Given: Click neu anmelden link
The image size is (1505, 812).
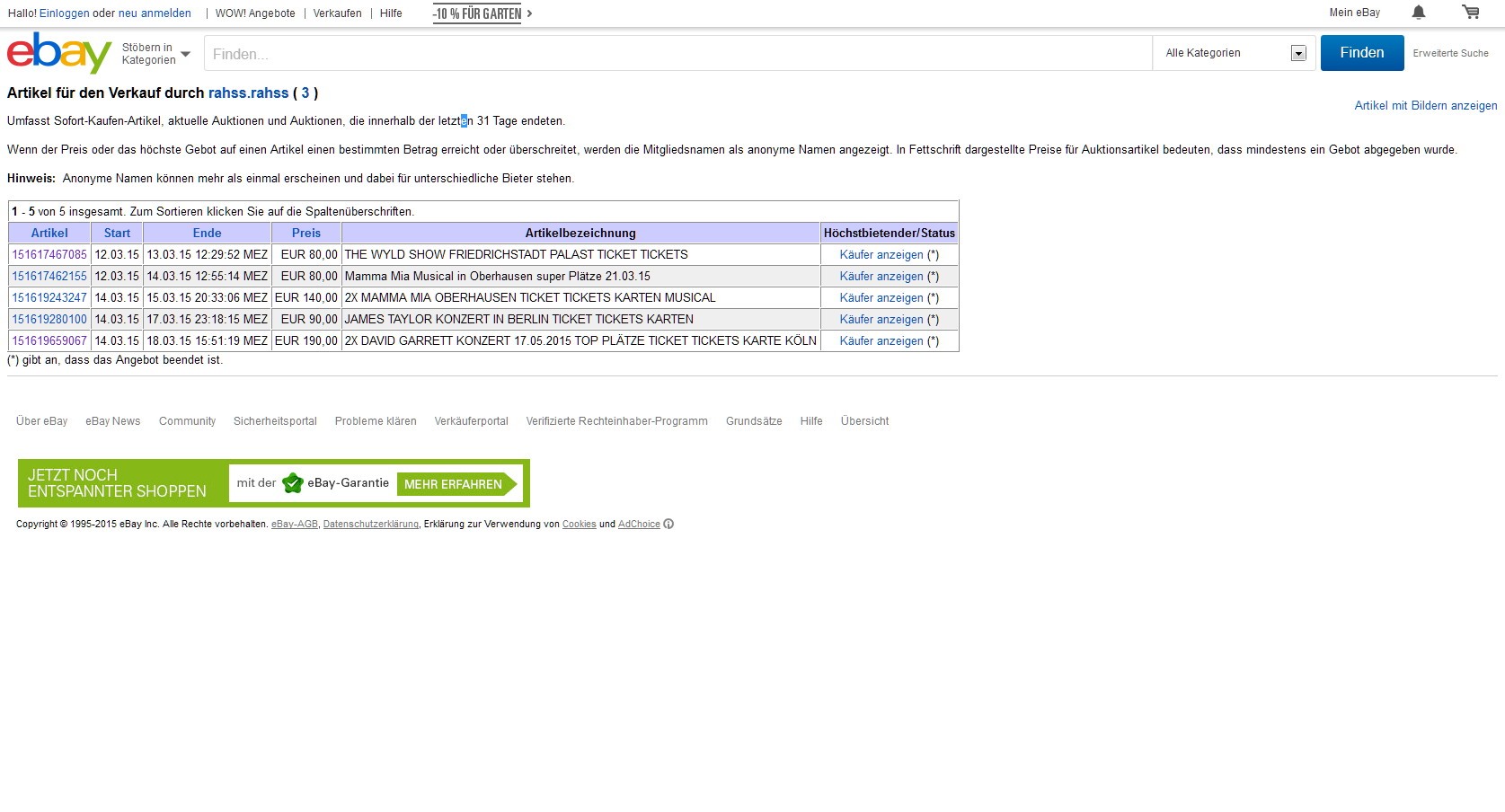Looking at the screenshot, I should click(155, 13).
